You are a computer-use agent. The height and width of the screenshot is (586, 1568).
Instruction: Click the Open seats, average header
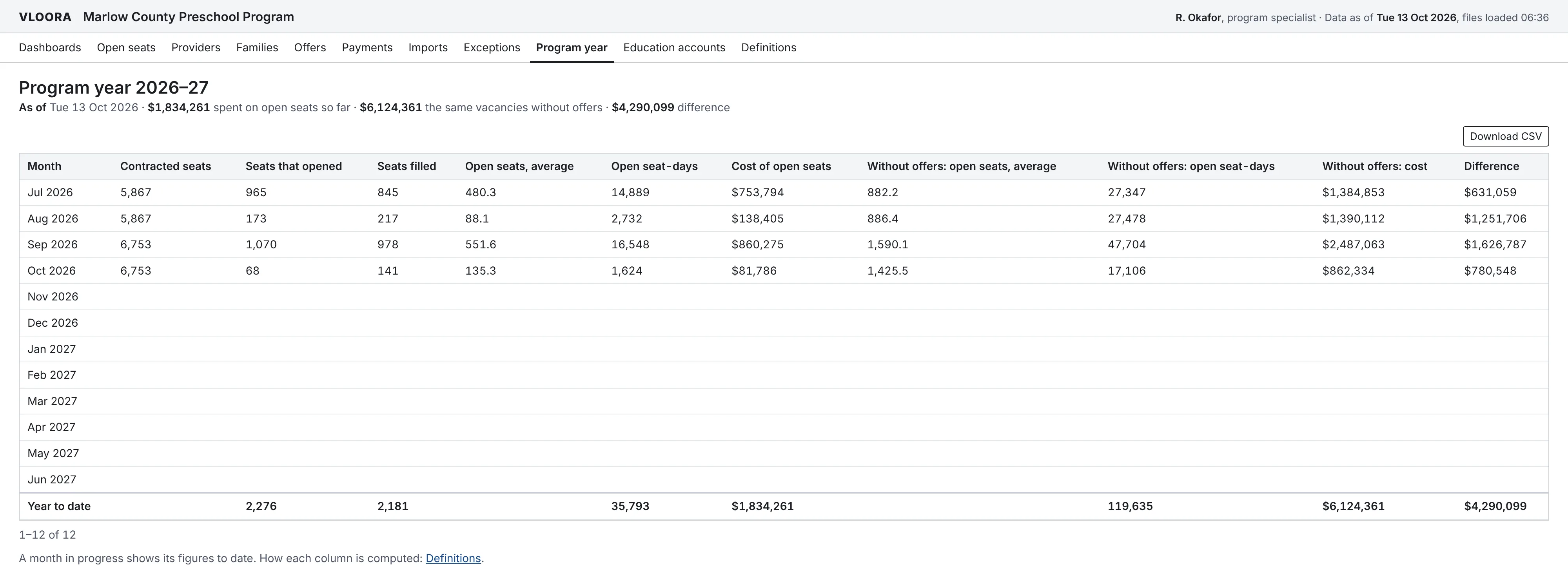519,166
